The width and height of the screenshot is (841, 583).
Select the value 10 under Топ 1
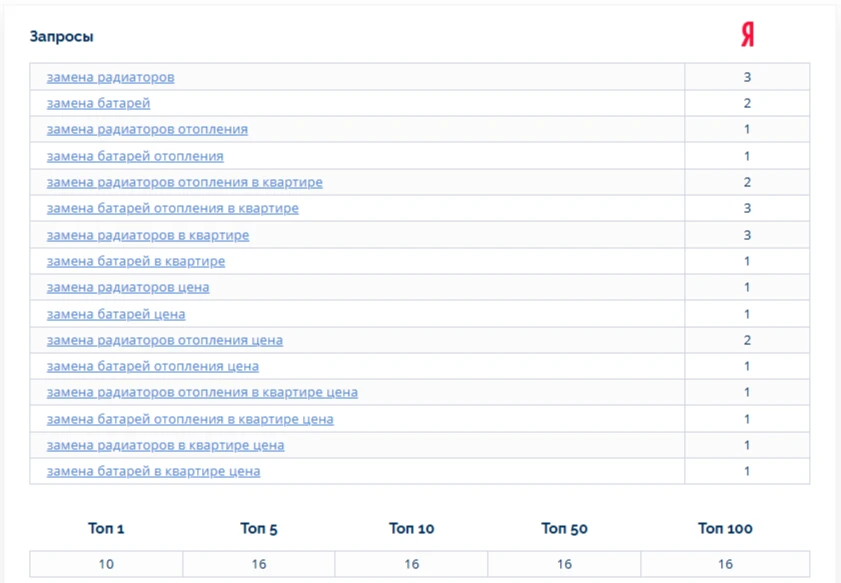click(106, 564)
